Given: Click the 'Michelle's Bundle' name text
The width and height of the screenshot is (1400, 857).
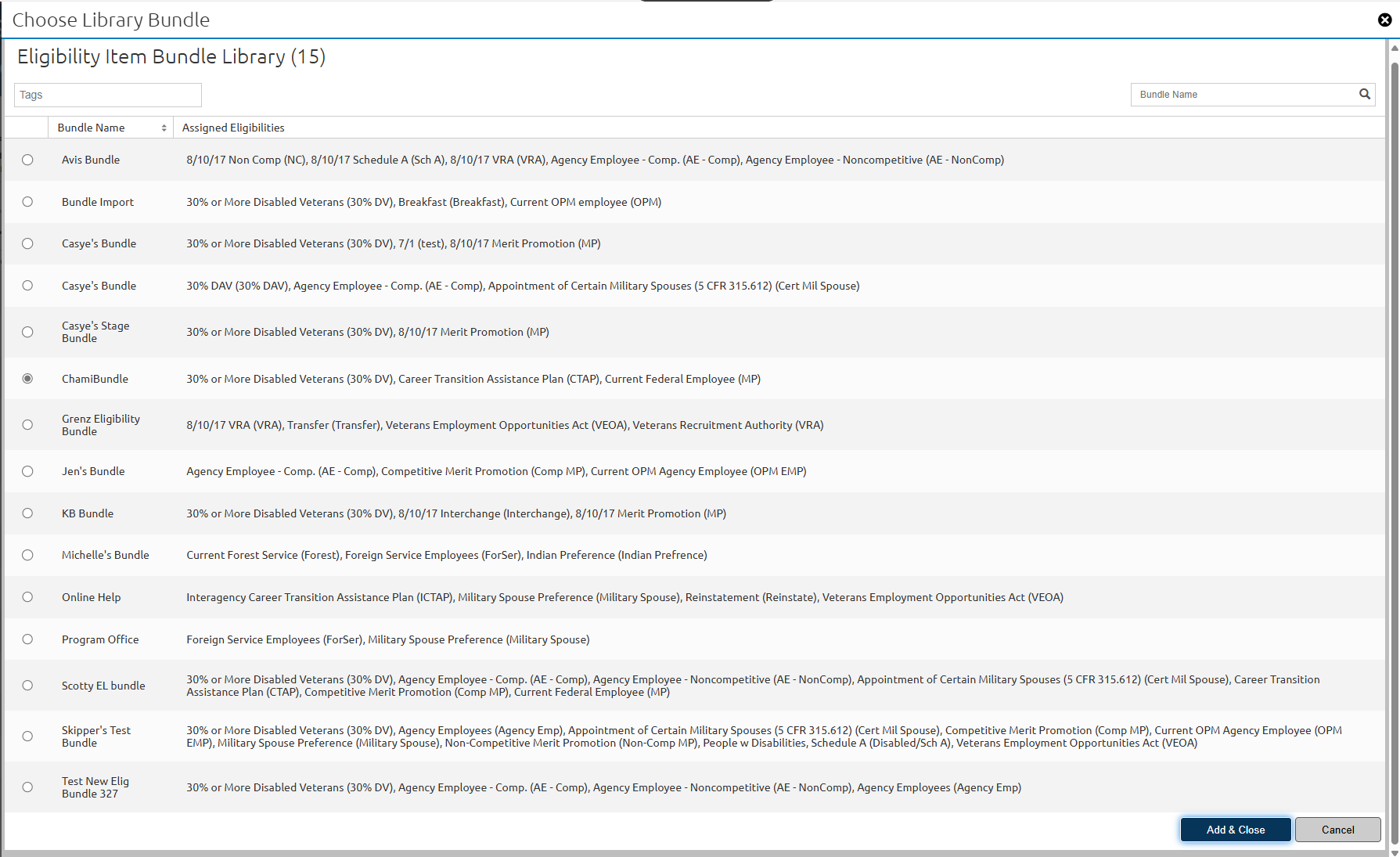Looking at the screenshot, I should pos(106,555).
